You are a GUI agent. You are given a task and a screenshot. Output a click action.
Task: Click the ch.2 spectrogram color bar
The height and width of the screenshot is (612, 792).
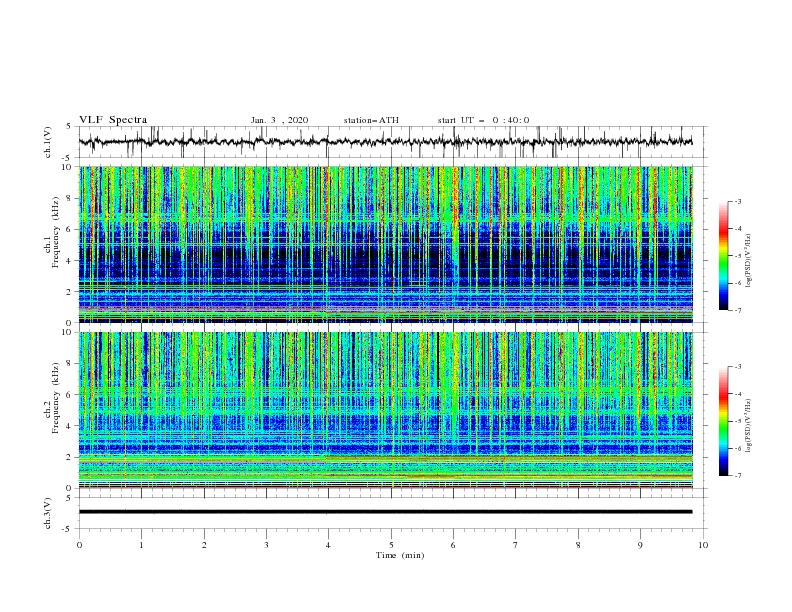723,421
